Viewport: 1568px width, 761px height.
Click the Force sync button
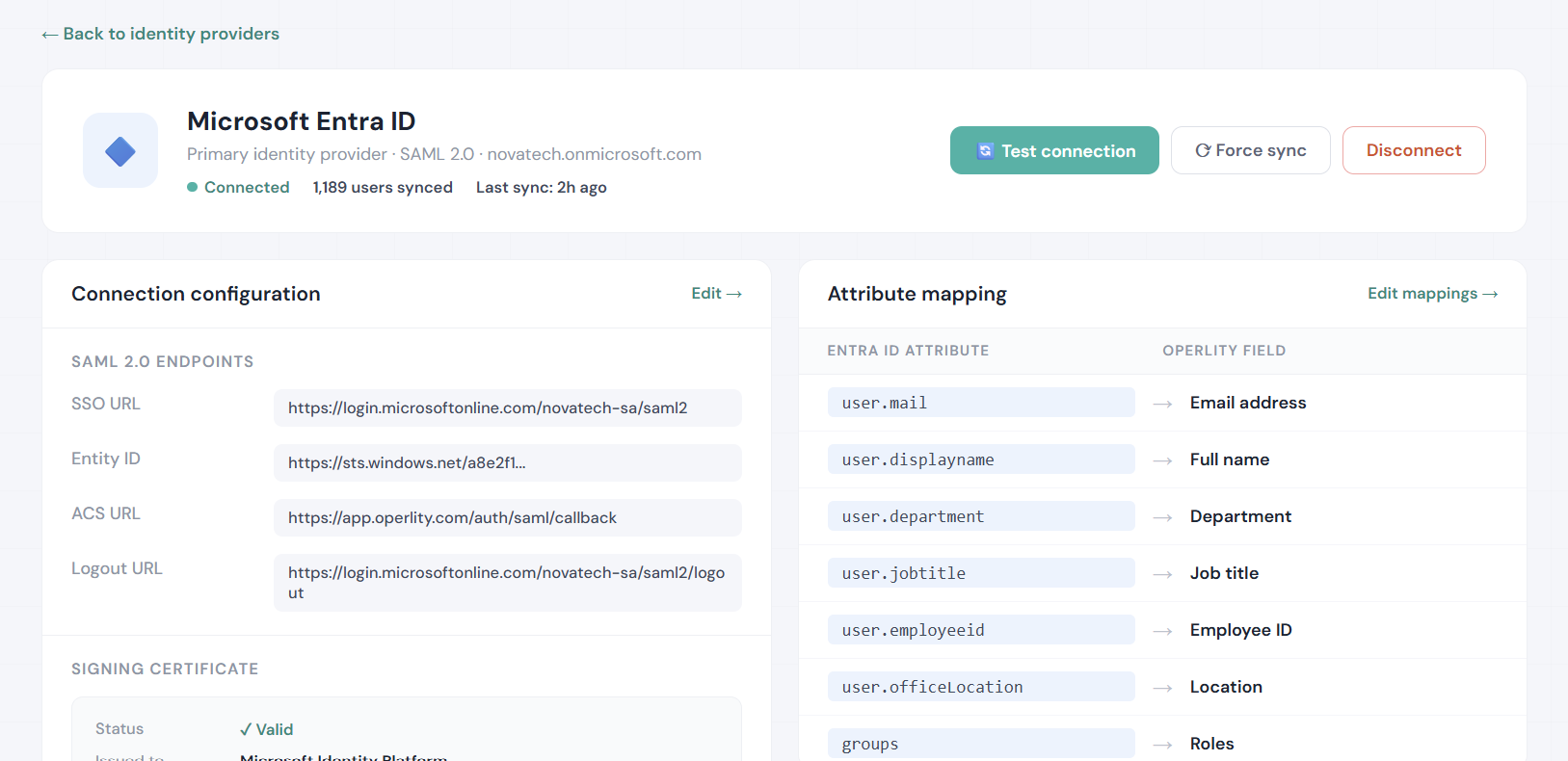[1250, 150]
